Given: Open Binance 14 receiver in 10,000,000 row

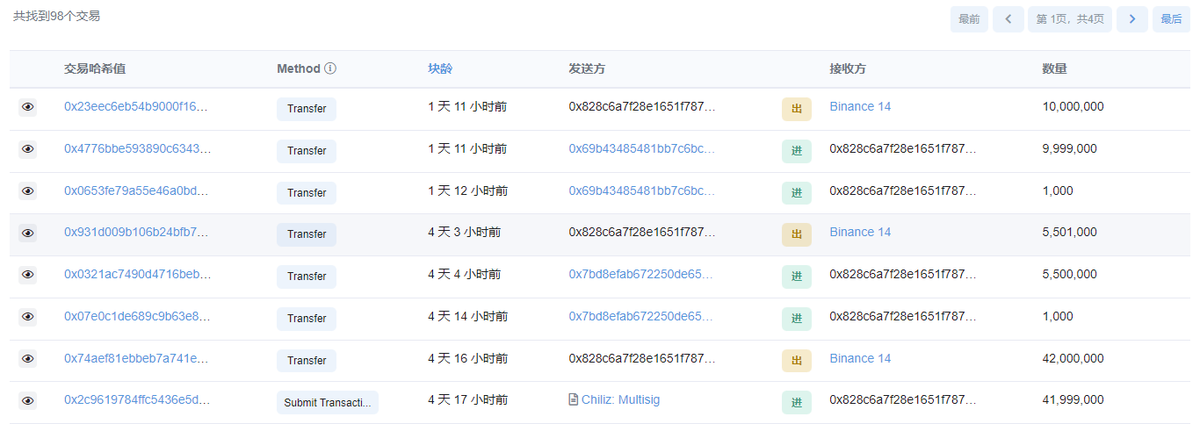Looking at the screenshot, I should 860,106.
